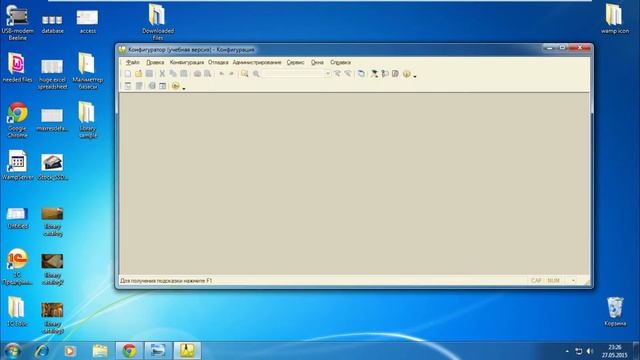Viewport: 640px width, 360px height.
Task: Click the blue windows list toolbar icon
Action: point(361,74)
